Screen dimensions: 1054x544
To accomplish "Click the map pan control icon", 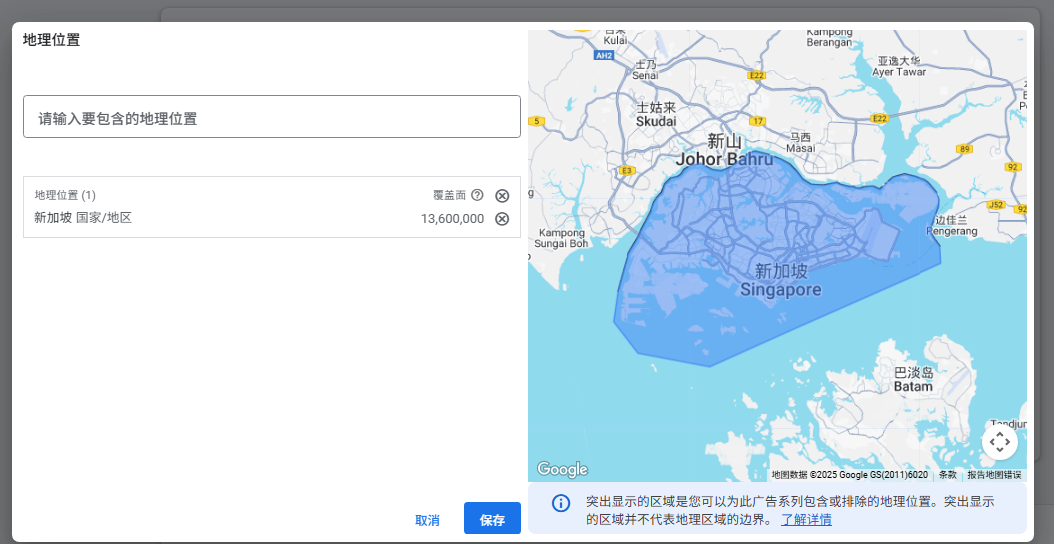I will click(999, 441).
